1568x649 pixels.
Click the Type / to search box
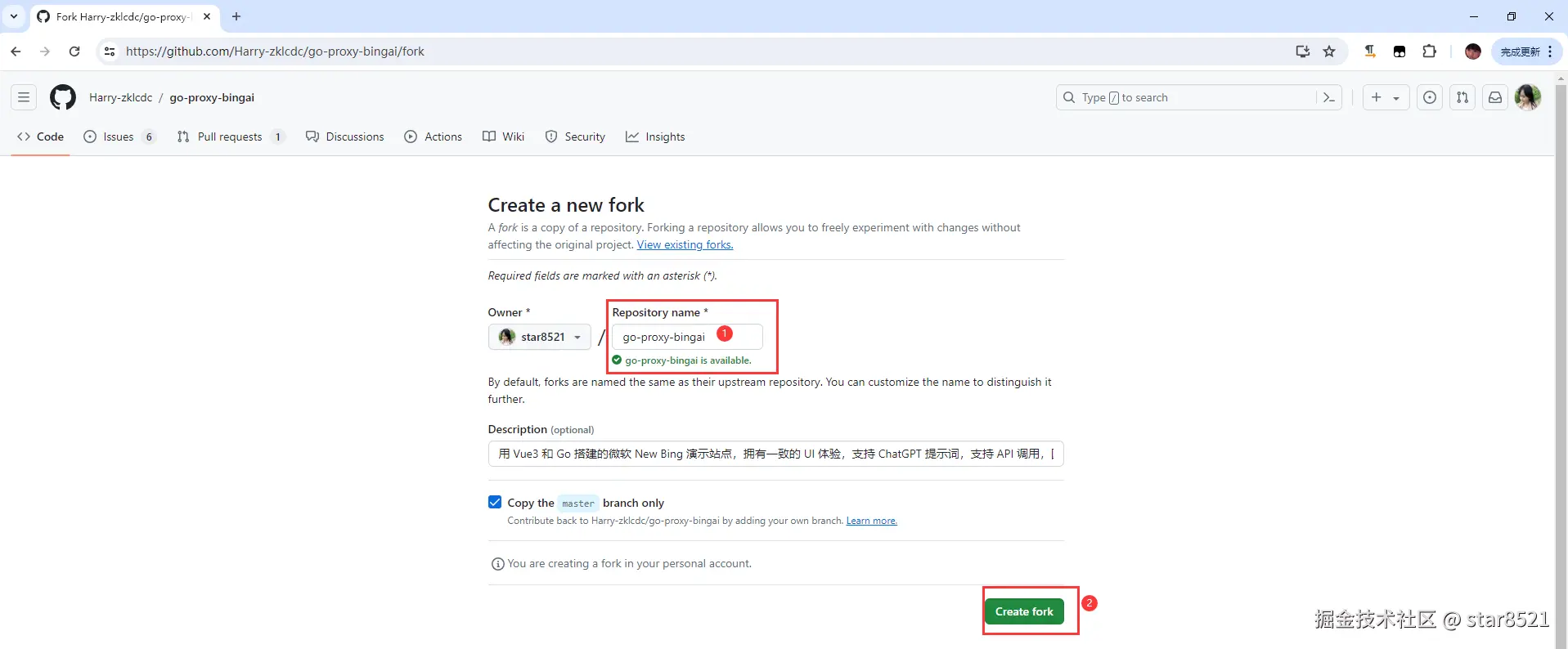coord(1199,97)
